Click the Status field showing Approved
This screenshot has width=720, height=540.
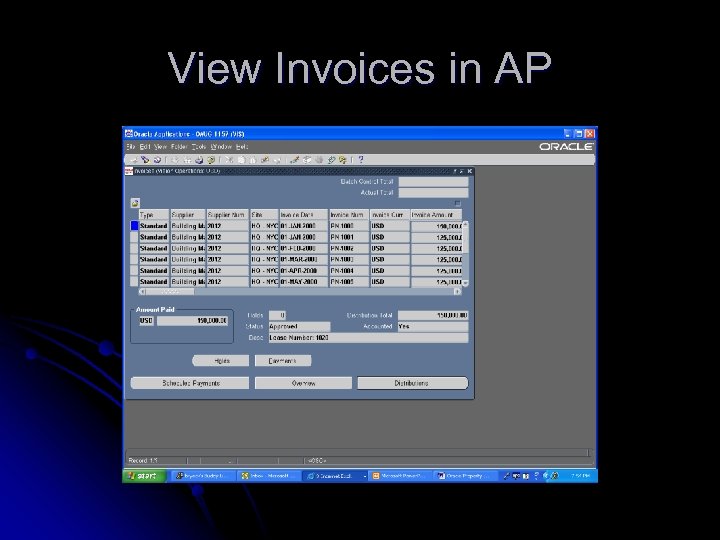299,326
